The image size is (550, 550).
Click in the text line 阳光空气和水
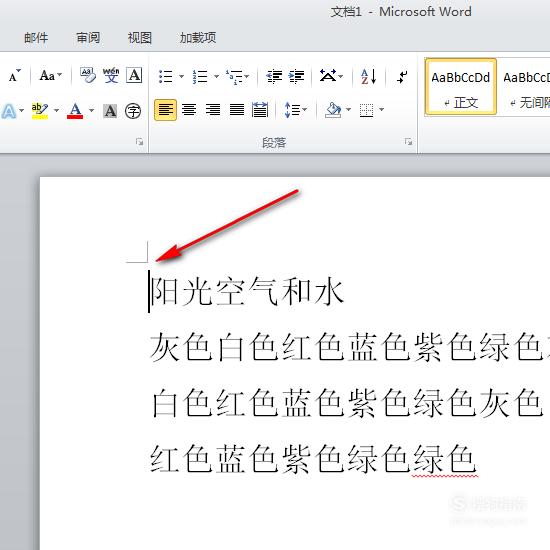[247, 291]
